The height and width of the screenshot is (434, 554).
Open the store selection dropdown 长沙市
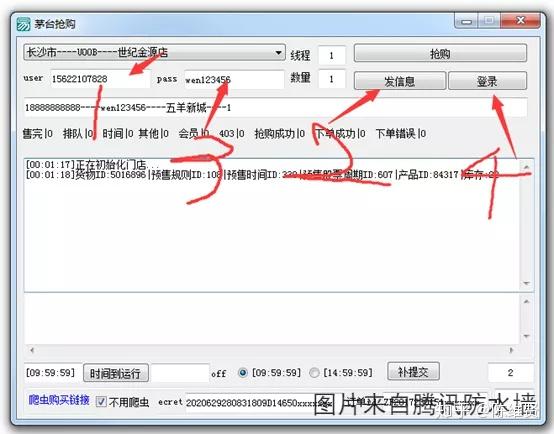[154, 53]
